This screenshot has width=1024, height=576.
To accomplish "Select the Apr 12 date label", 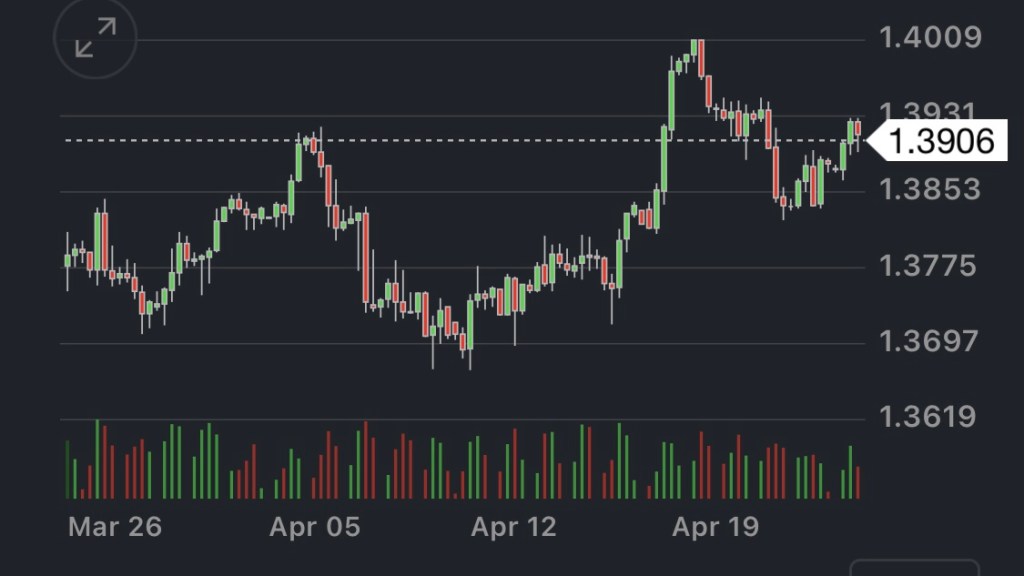I will (513, 527).
